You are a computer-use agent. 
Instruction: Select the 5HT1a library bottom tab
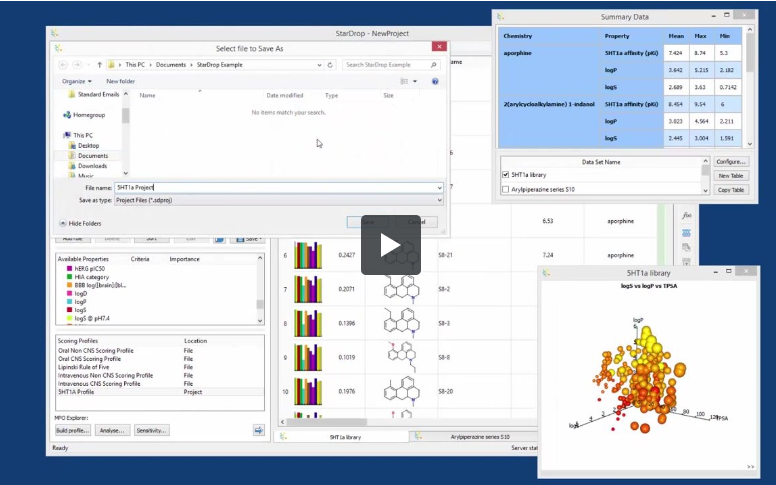(345, 437)
